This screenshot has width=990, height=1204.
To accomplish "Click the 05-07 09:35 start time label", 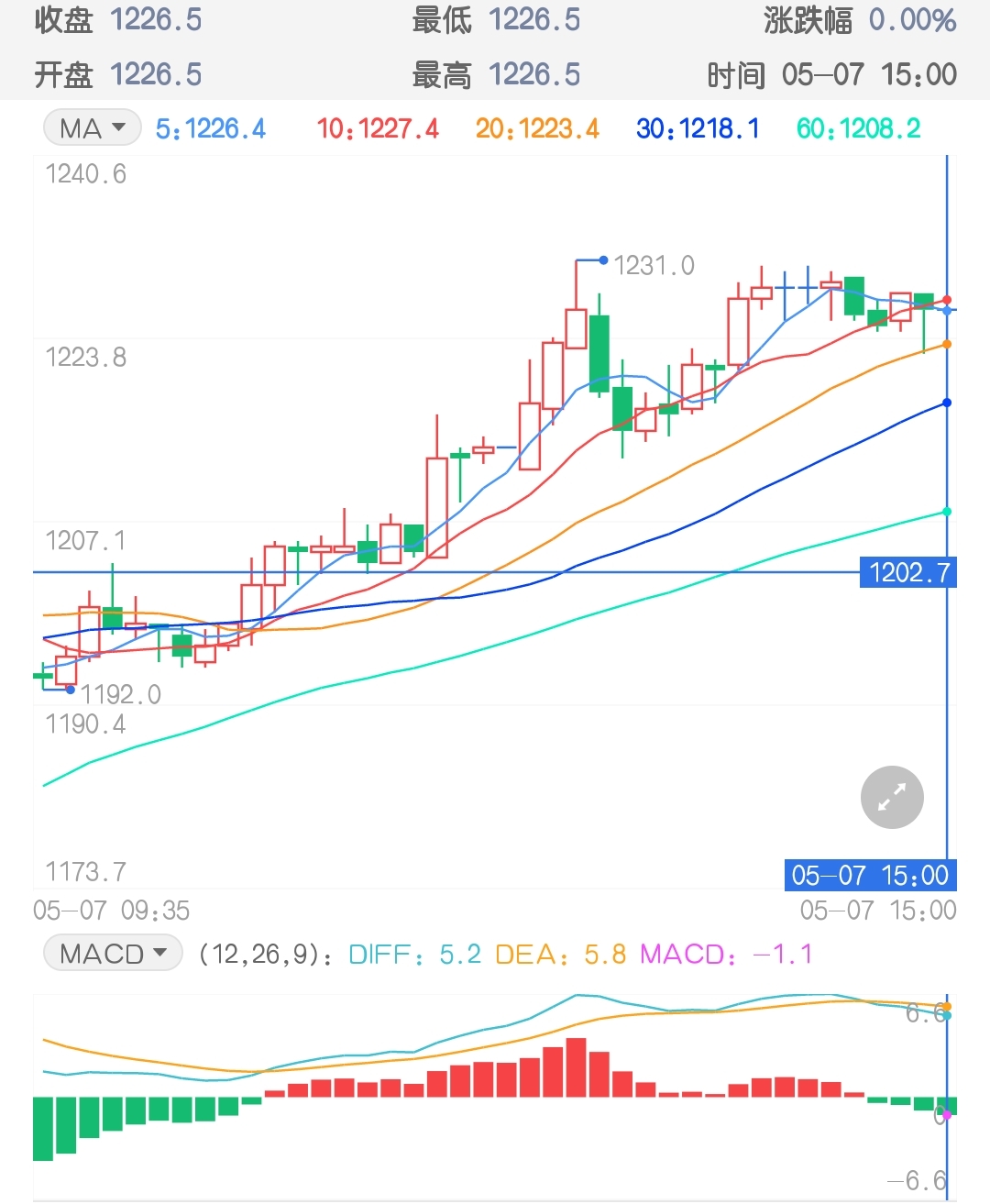I will click(x=112, y=911).
